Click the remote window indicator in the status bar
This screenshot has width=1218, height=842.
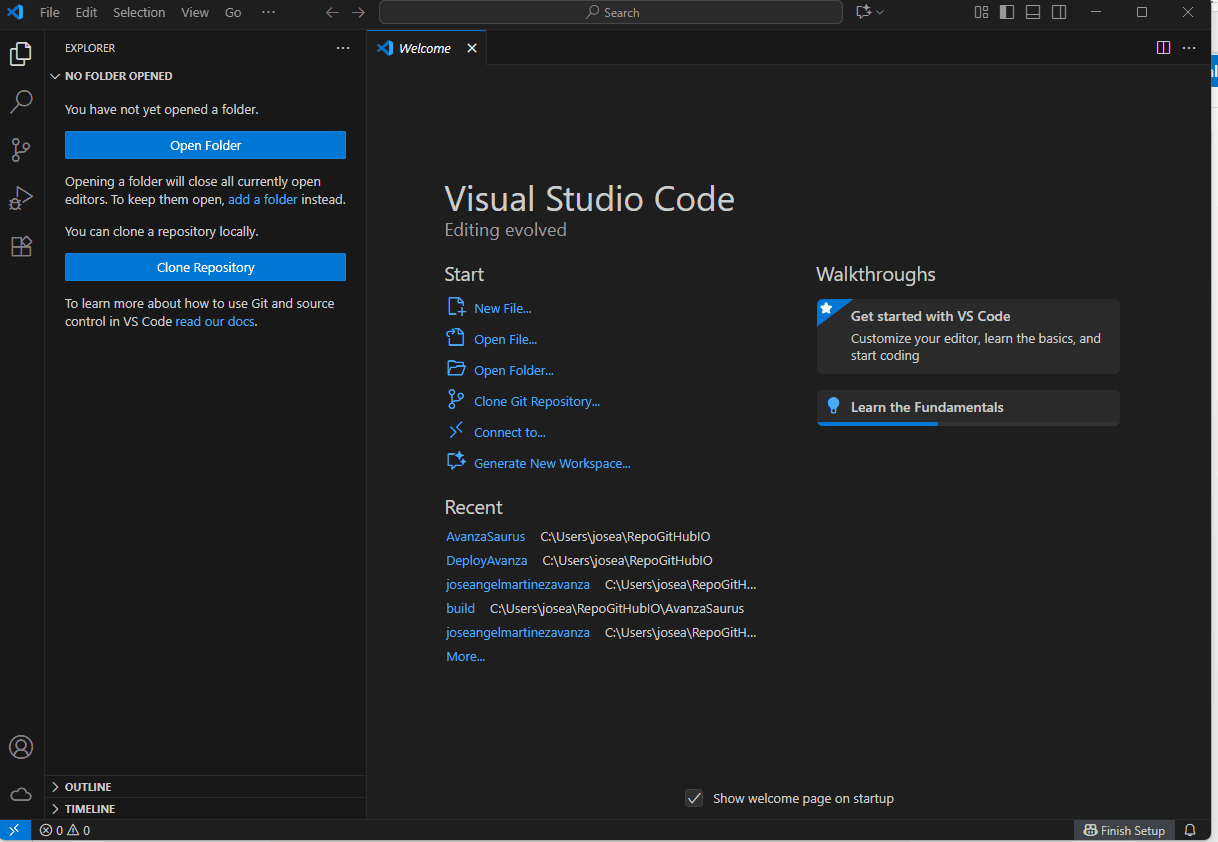(x=14, y=830)
